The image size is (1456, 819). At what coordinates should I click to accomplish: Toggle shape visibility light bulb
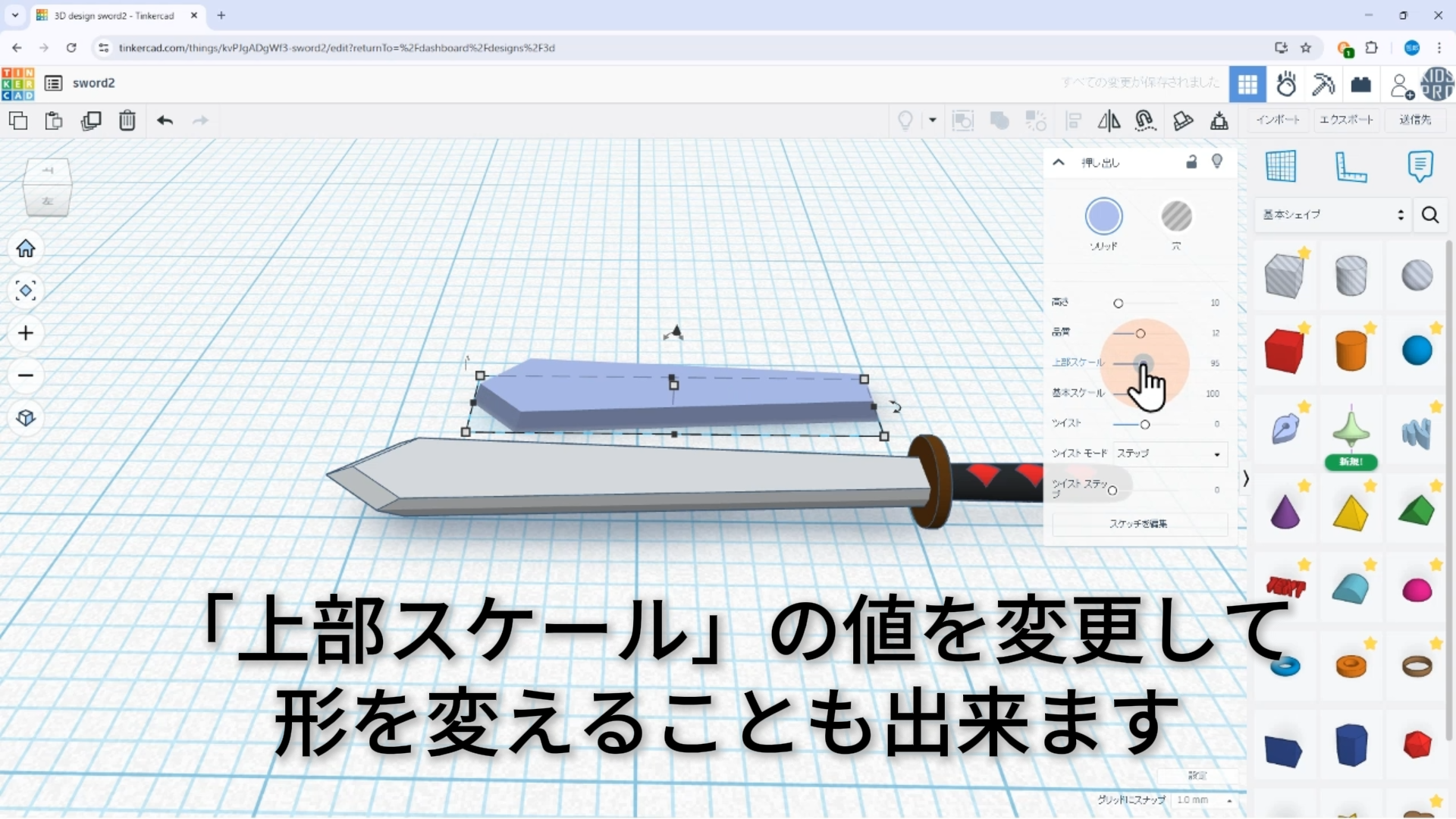pyautogui.click(x=1217, y=162)
